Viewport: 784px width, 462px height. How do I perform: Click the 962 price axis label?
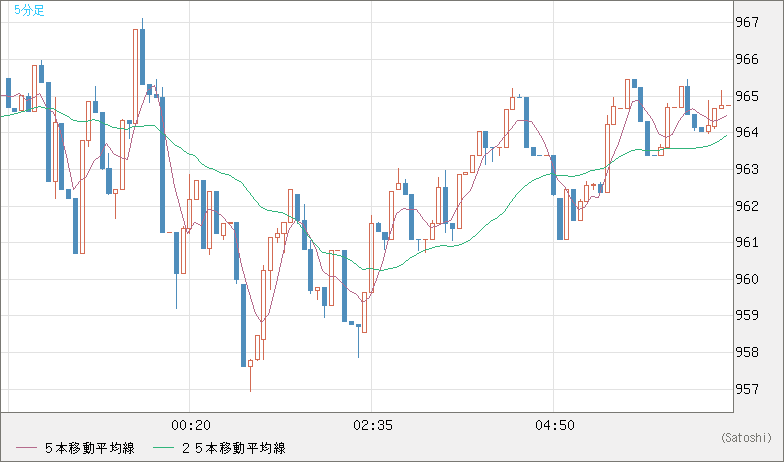coord(746,206)
